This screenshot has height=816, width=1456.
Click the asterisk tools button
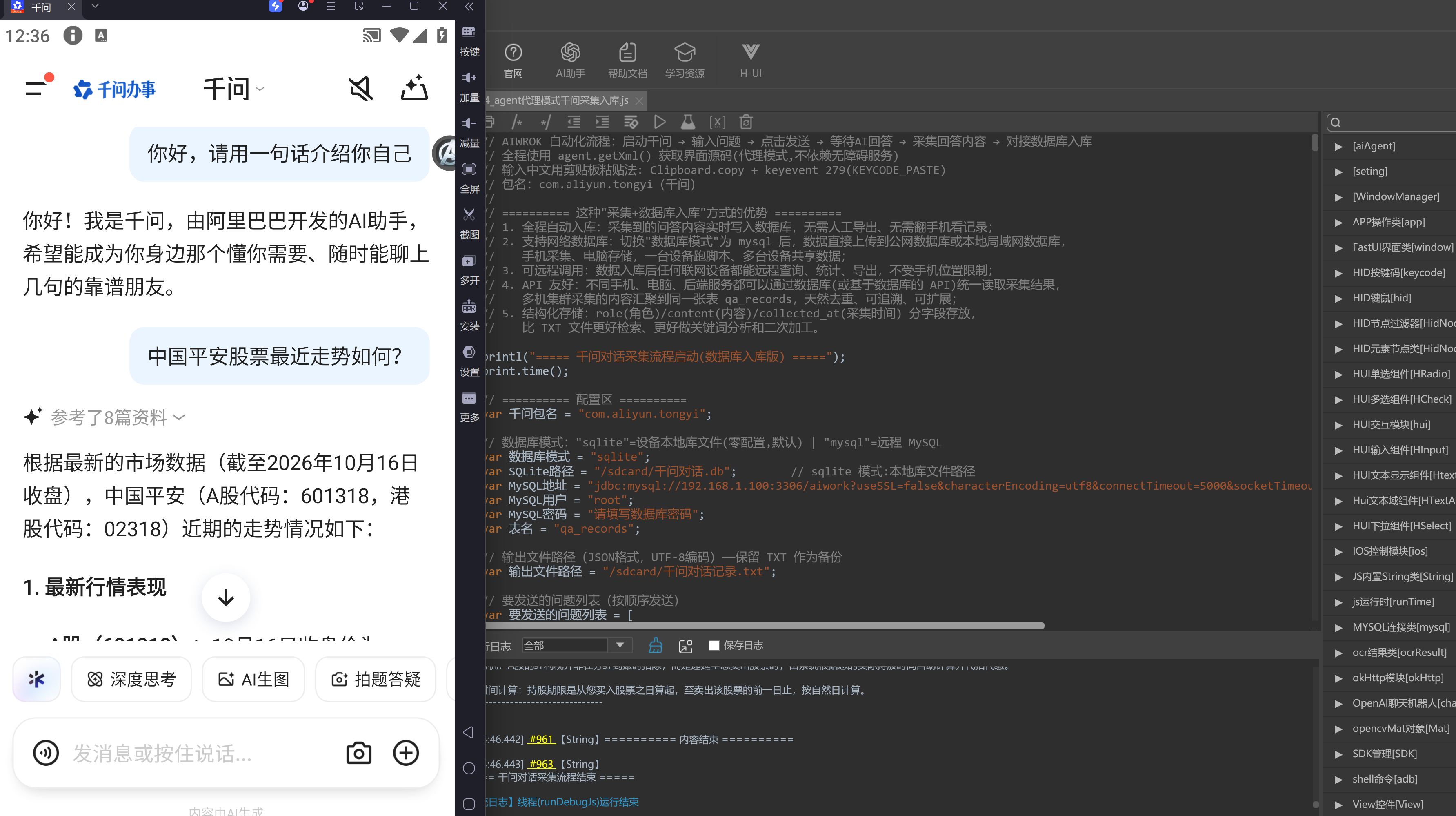tap(37, 679)
